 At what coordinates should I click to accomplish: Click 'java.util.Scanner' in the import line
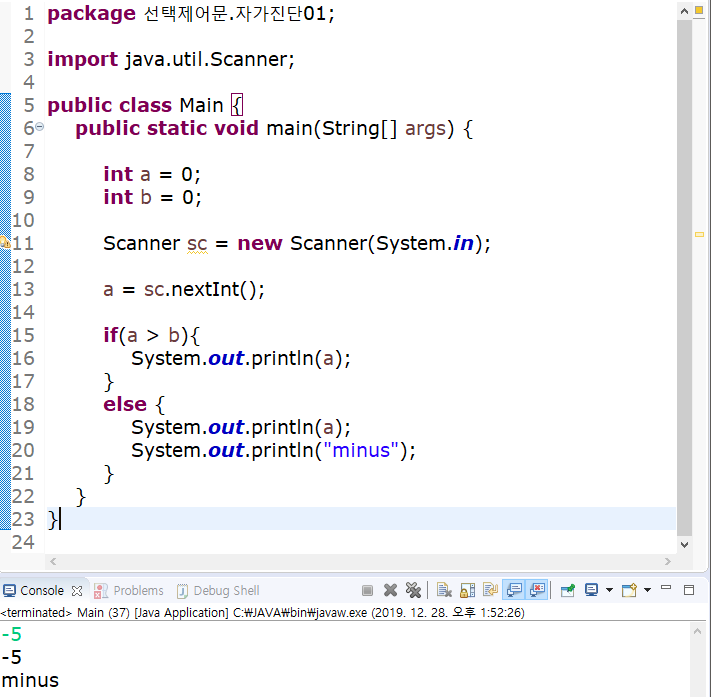206,59
